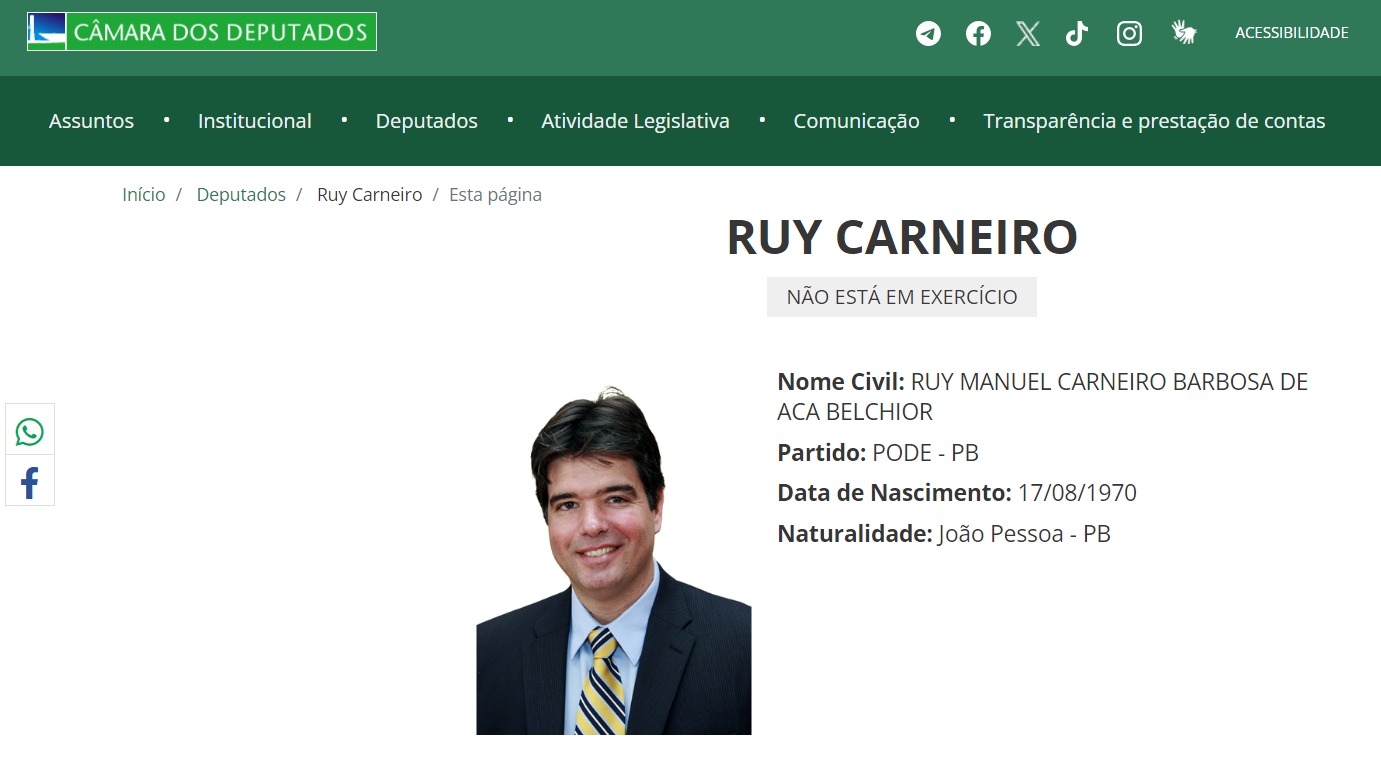1381x767 pixels.
Task: Click the Nome Civil label text
Action: point(841,382)
